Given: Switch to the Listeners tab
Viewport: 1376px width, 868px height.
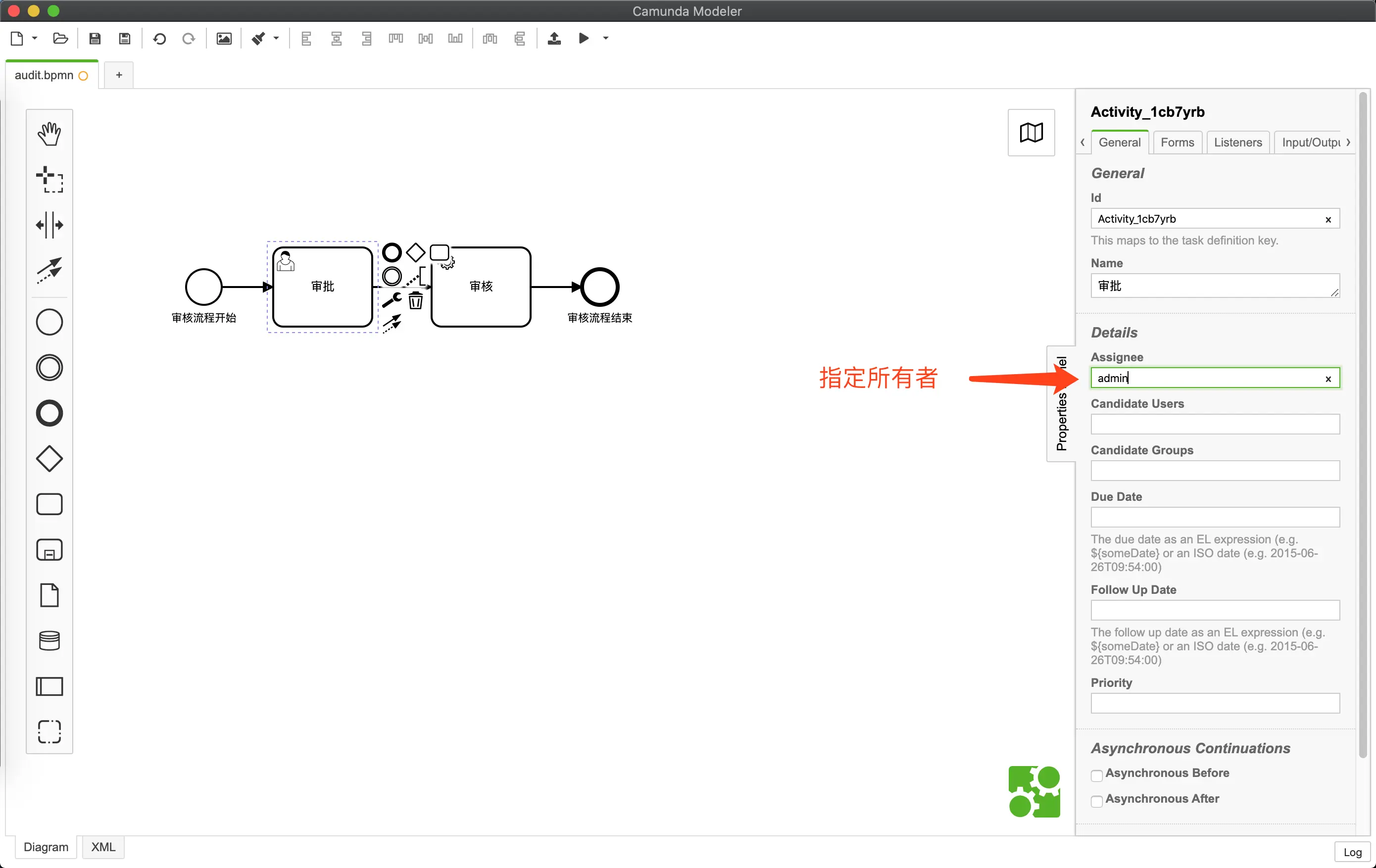Looking at the screenshot, I should pos(1238,142).
